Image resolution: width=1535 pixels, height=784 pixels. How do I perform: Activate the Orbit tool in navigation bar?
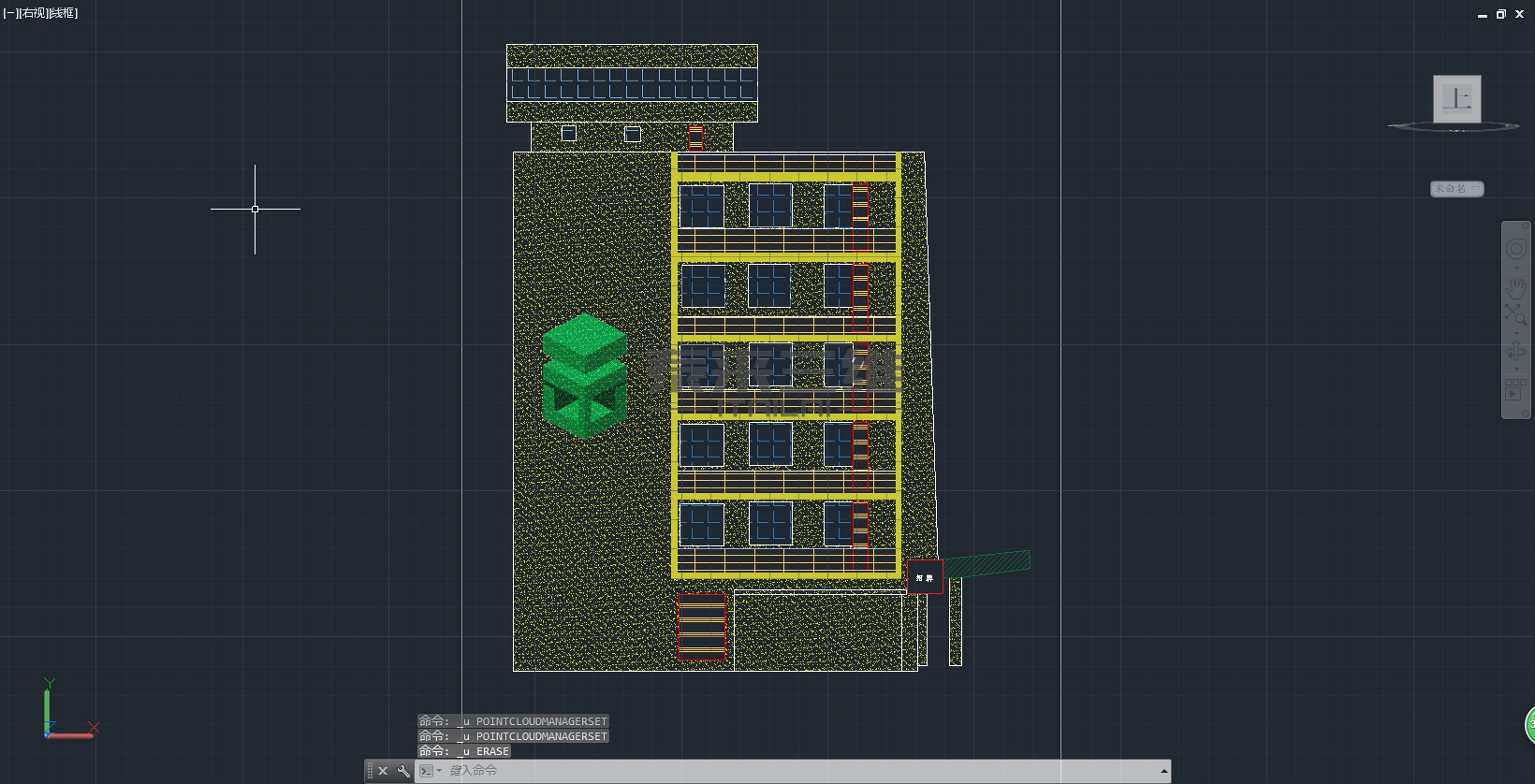[x=1515, y=352]
